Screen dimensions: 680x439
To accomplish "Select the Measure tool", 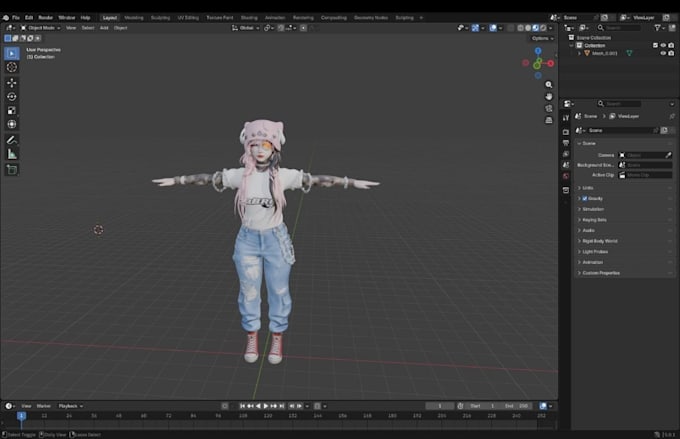I will point(12,154).
